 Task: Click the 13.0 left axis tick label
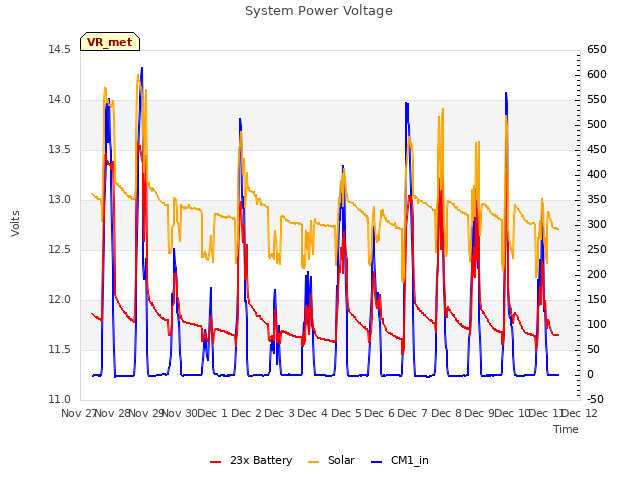(59, 200)
